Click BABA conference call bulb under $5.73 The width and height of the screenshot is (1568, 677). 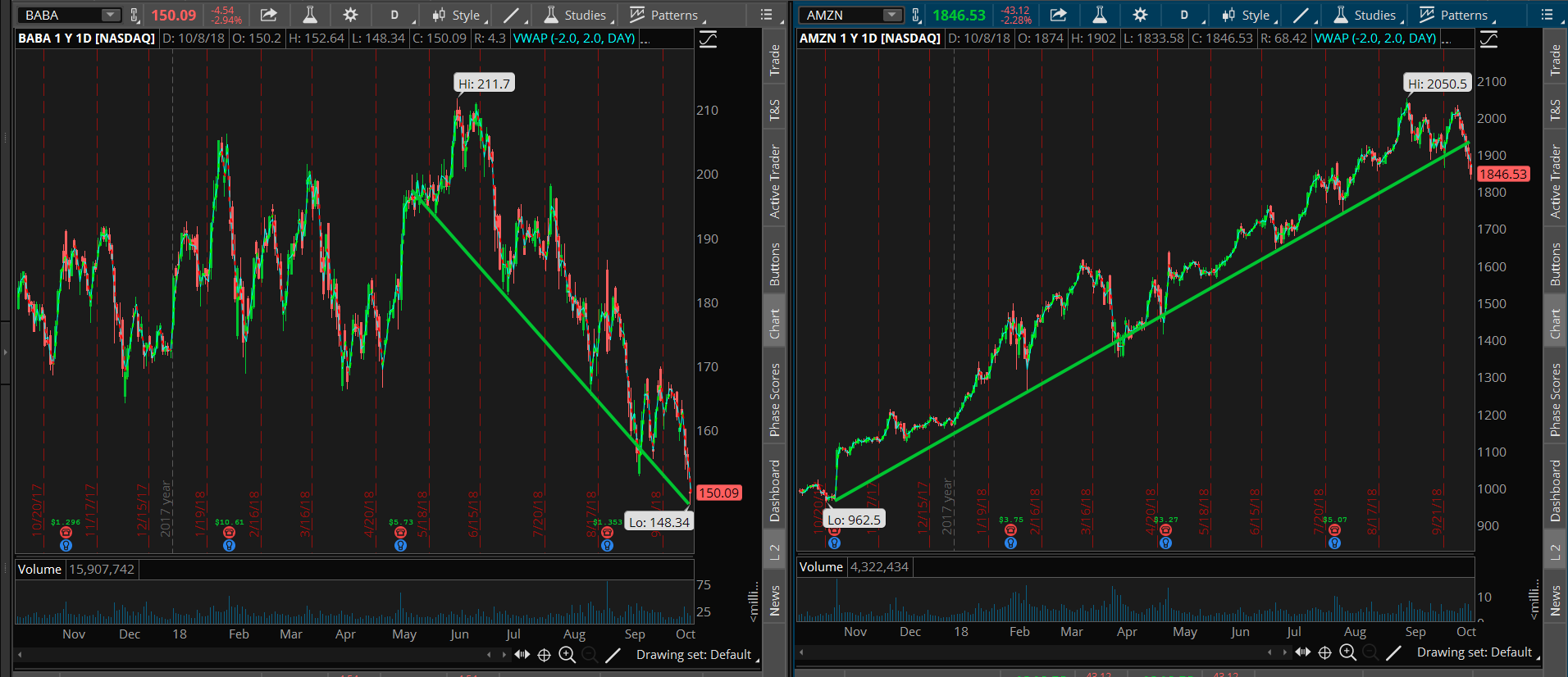point(400,545)
